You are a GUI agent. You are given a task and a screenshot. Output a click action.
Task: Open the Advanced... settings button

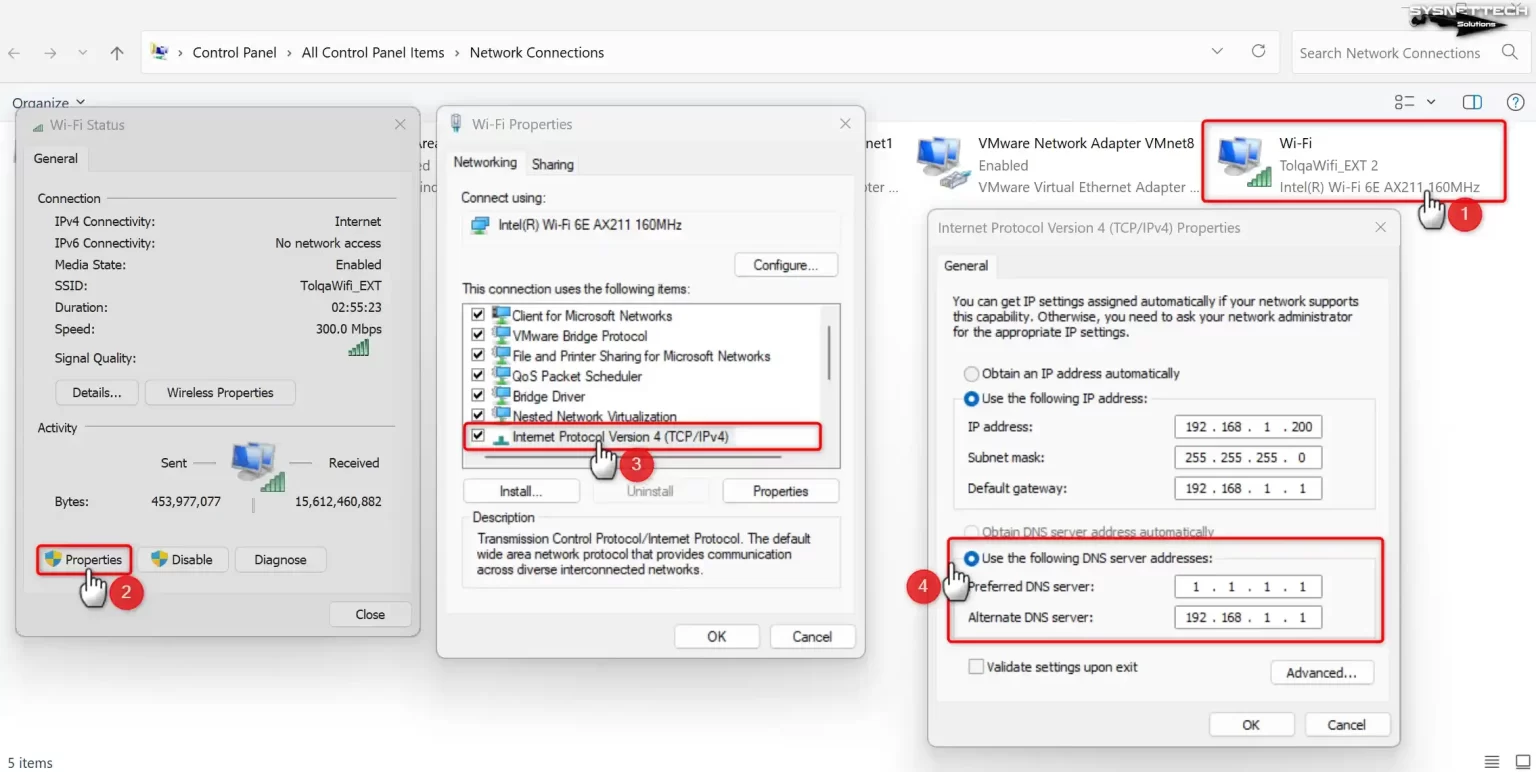click(1321, 673)
